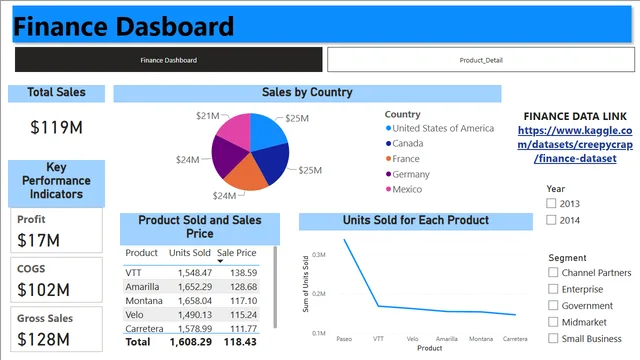
Task: Click the COGS $102M card
Action: click(56, 280)
